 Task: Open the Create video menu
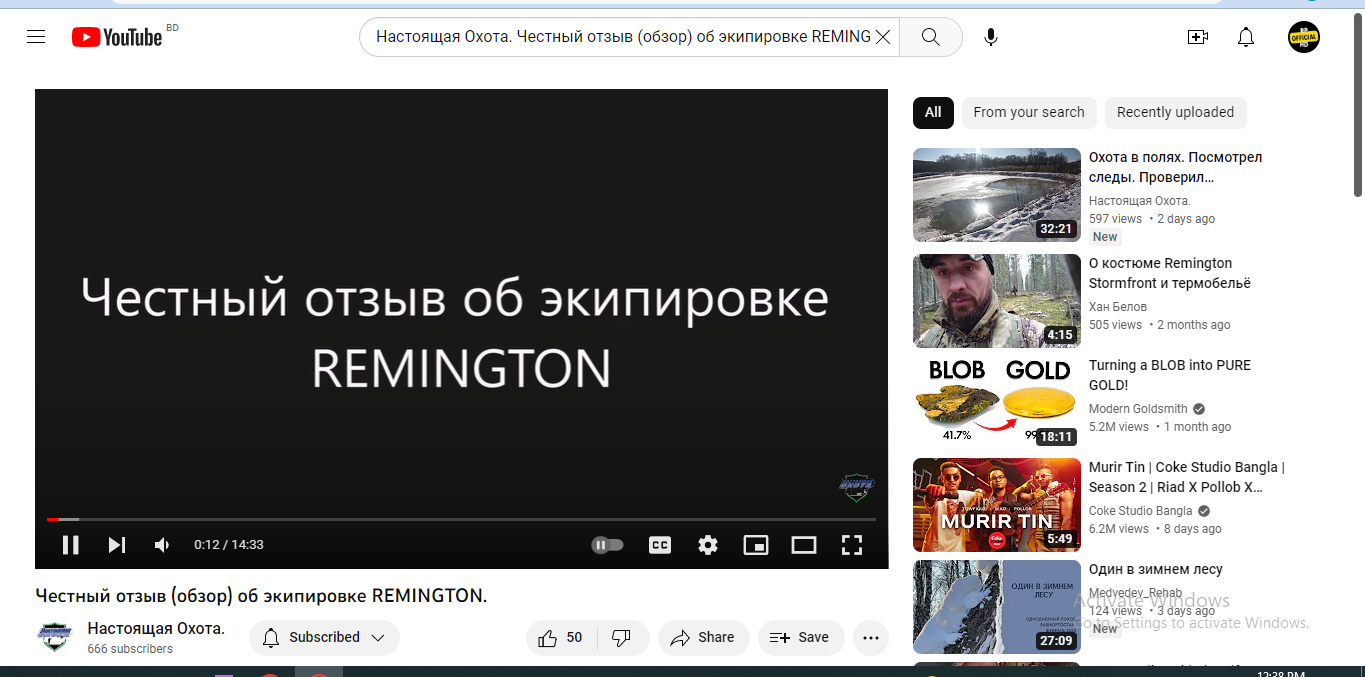1197,37
